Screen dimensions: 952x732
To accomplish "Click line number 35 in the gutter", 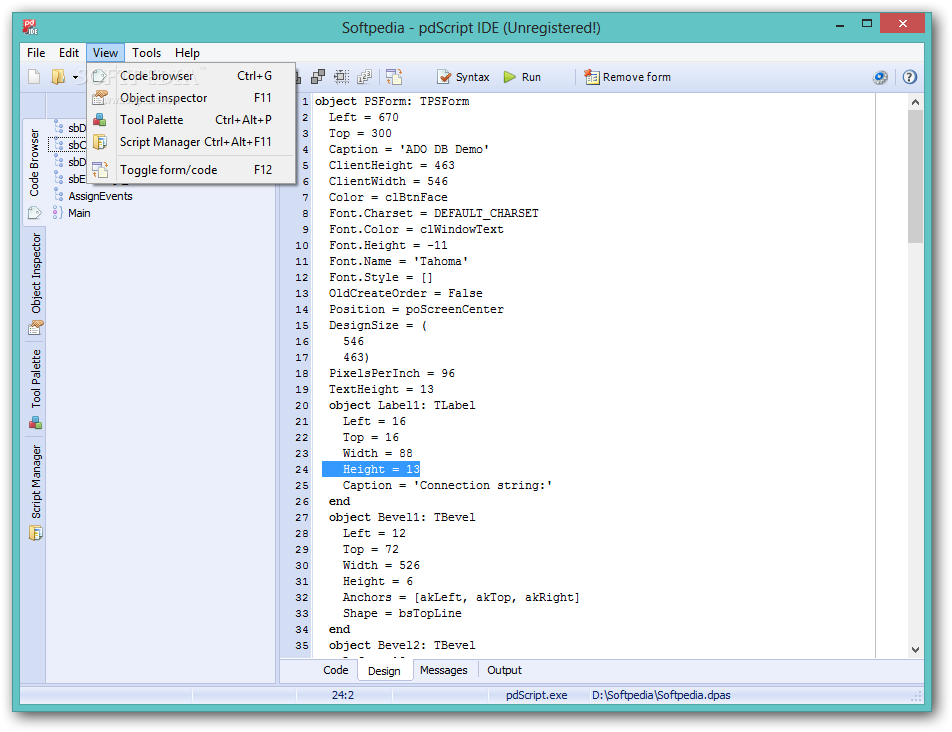I will point(302,645).
